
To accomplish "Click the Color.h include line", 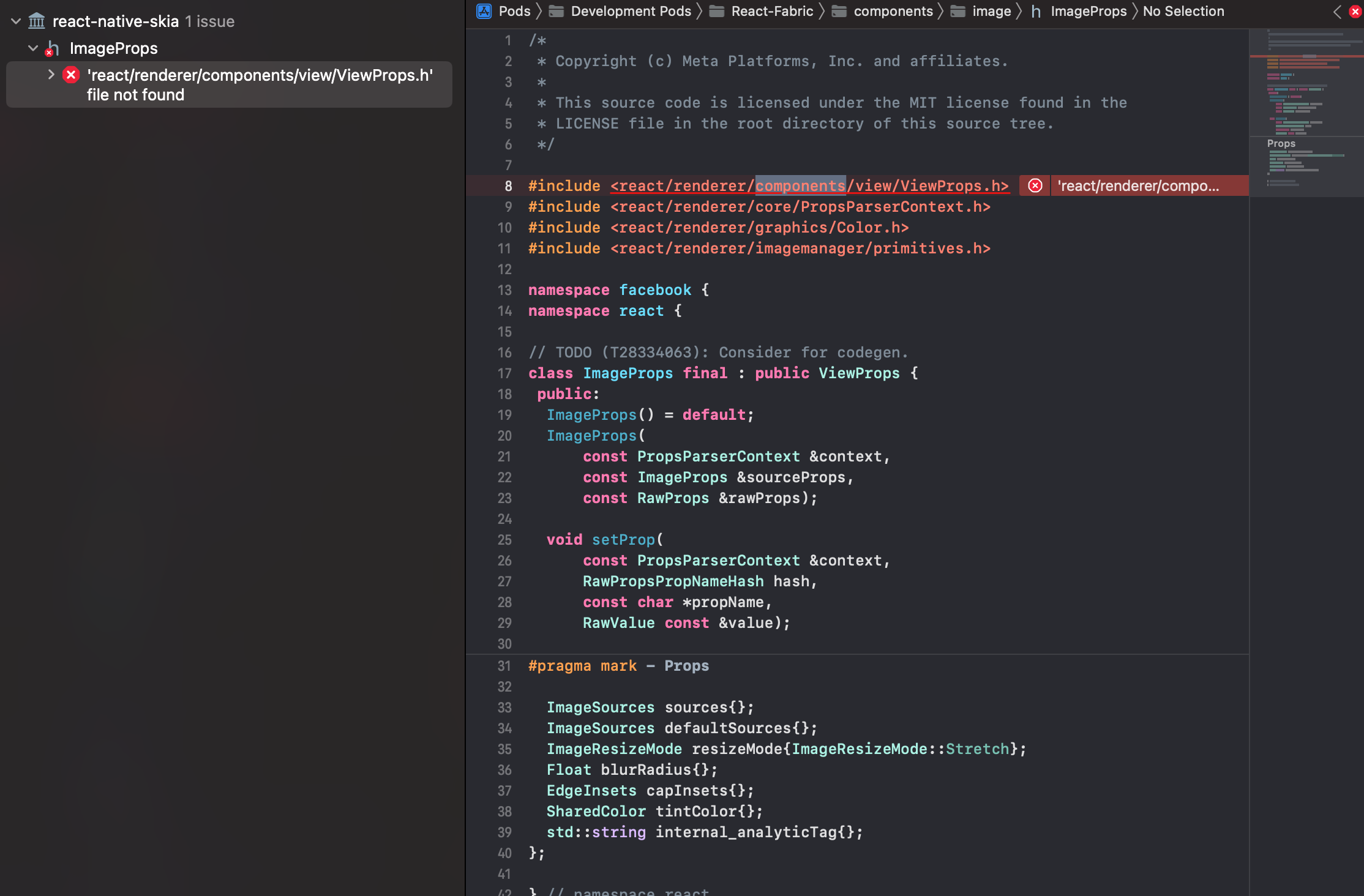I will pos(719,228).
